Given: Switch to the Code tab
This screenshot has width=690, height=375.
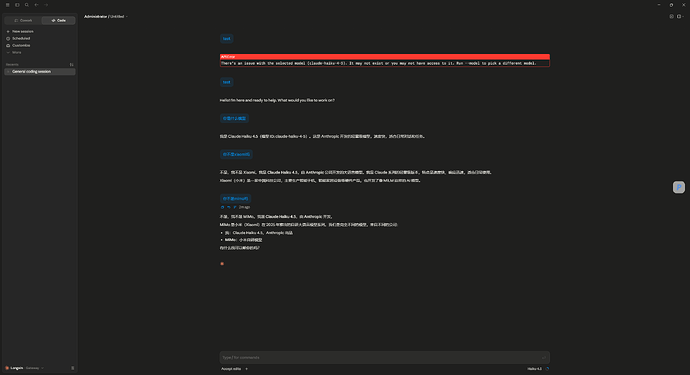Looking at the screenshot, I should tap(59, 20).
